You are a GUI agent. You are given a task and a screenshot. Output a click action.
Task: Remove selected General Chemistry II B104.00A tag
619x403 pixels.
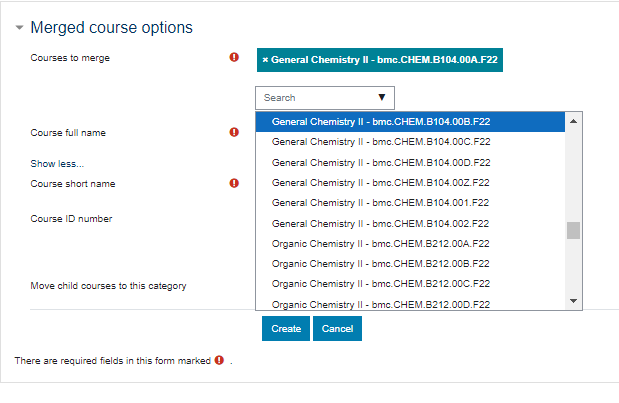tap(265, 60)
